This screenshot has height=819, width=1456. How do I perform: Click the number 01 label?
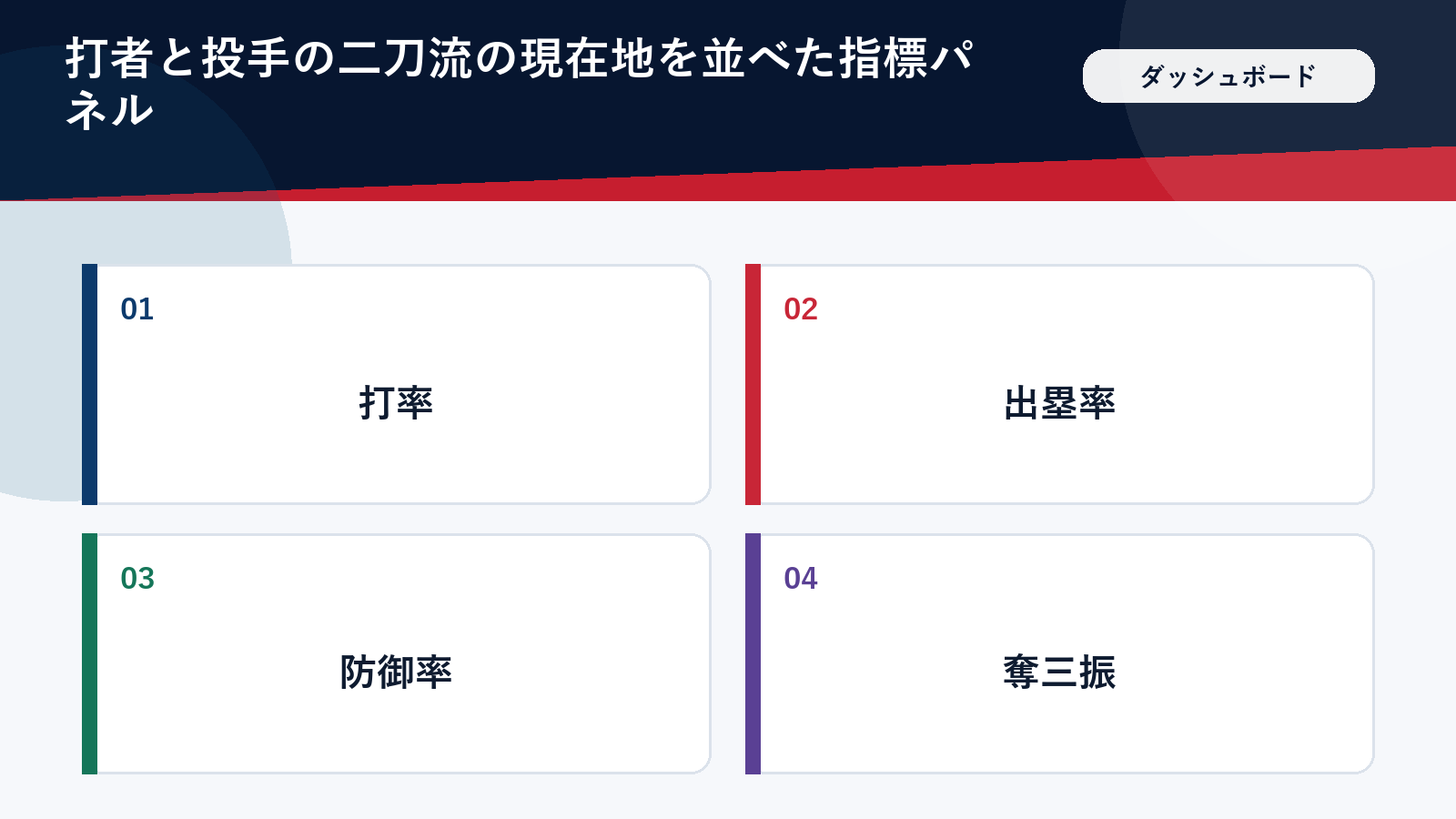click(137, 309)
